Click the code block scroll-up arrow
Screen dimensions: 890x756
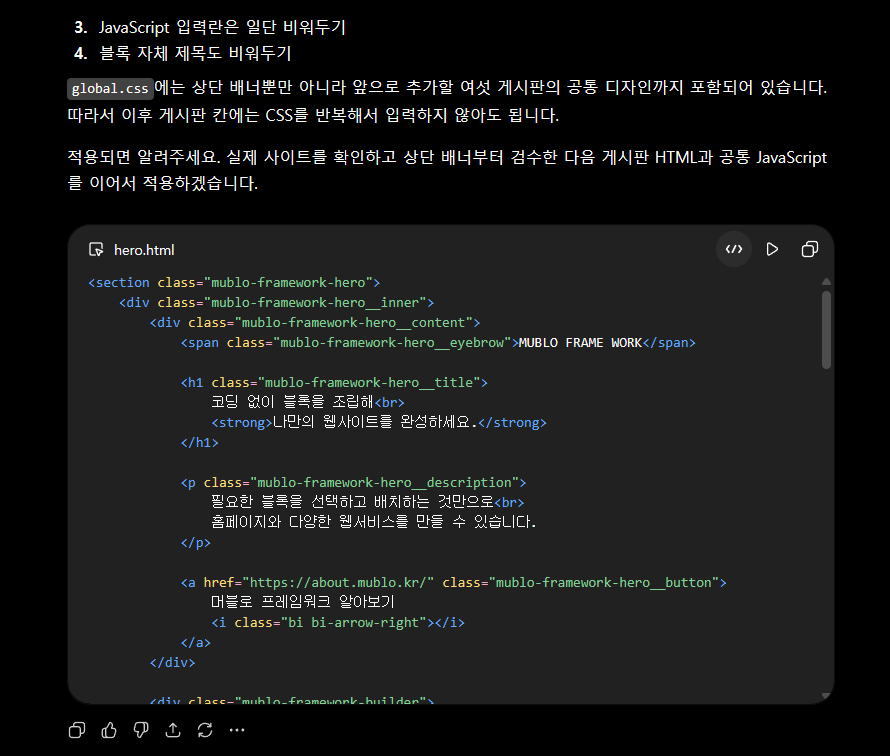pos(826,282)
